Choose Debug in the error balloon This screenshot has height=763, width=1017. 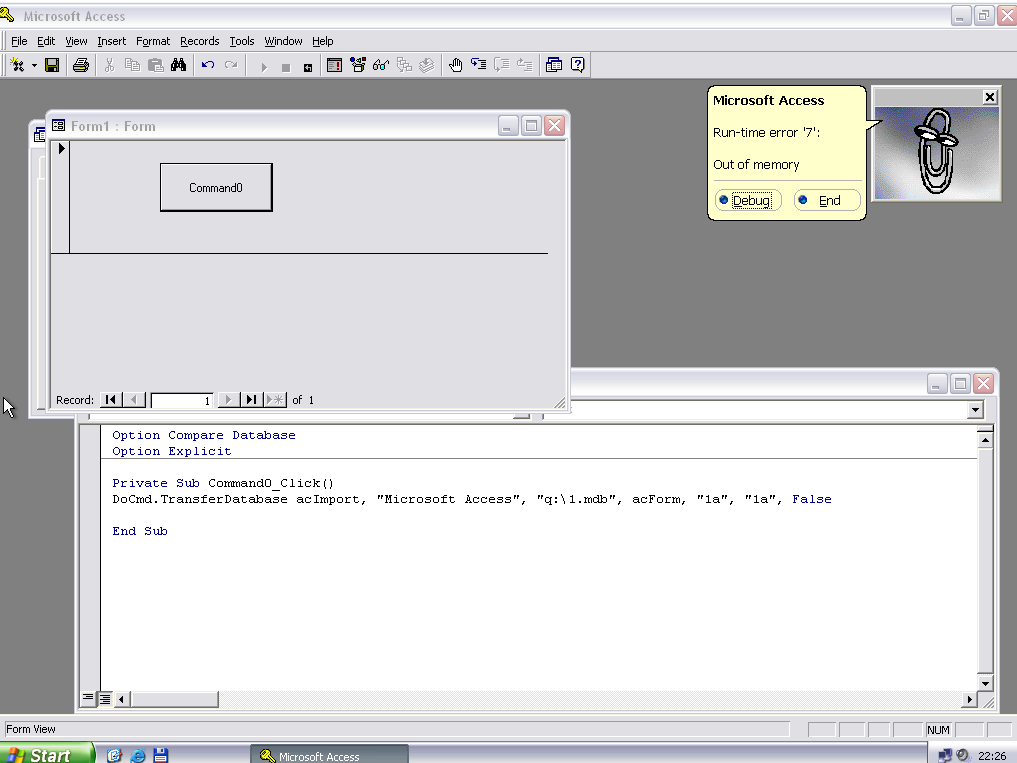point(748,200)
